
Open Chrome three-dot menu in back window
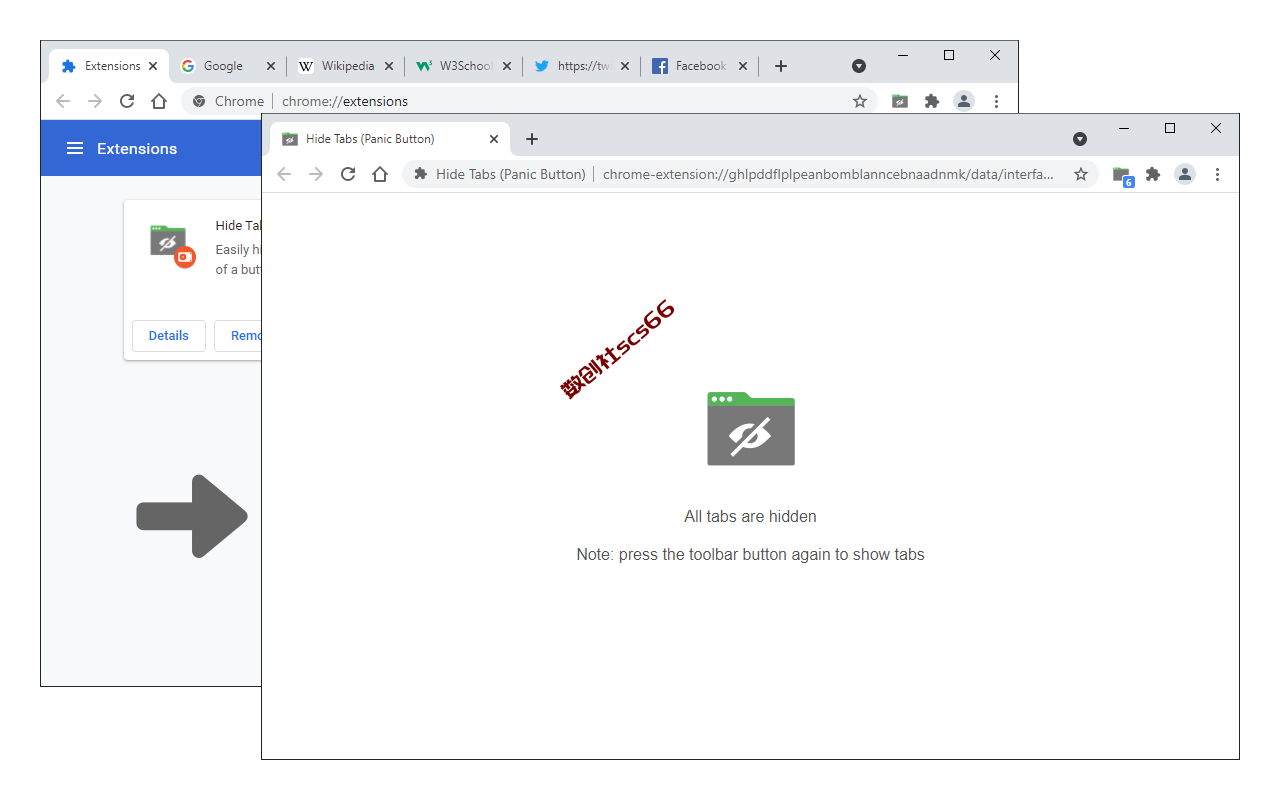[996, 101]
